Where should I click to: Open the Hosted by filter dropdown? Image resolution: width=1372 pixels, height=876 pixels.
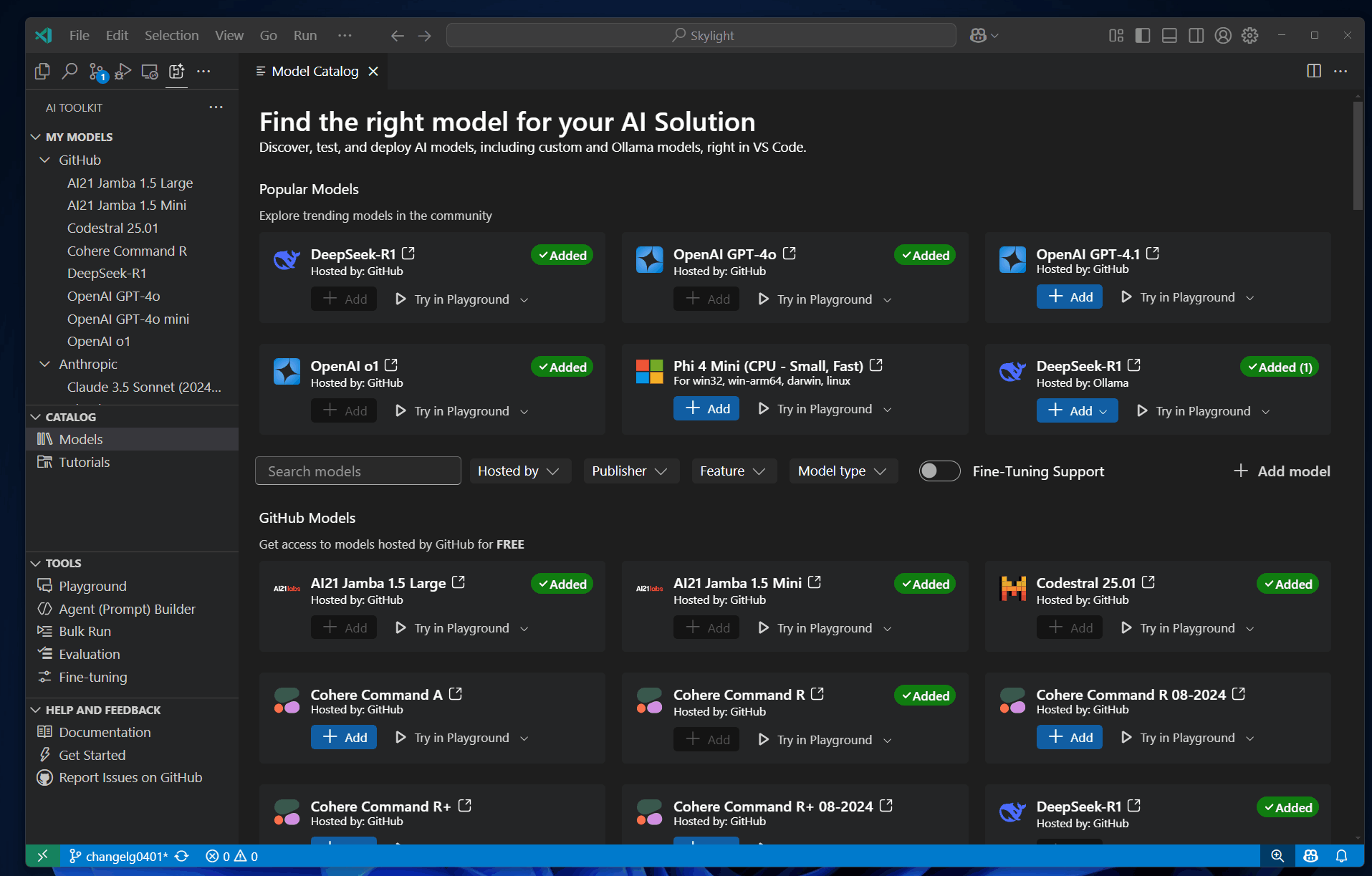pyautogui.click(x=519, y=471)
